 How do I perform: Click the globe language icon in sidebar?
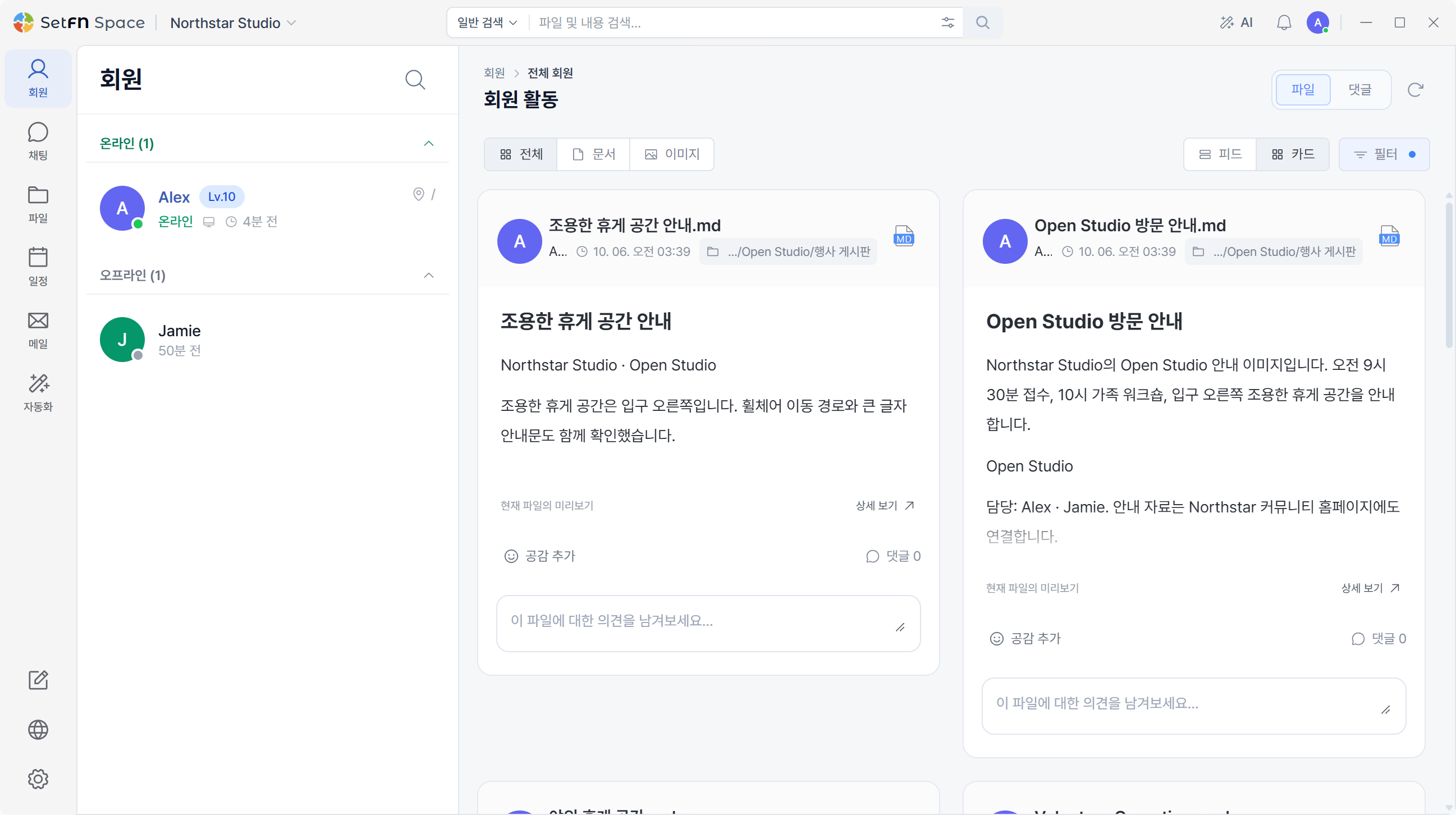click(38, 730)
